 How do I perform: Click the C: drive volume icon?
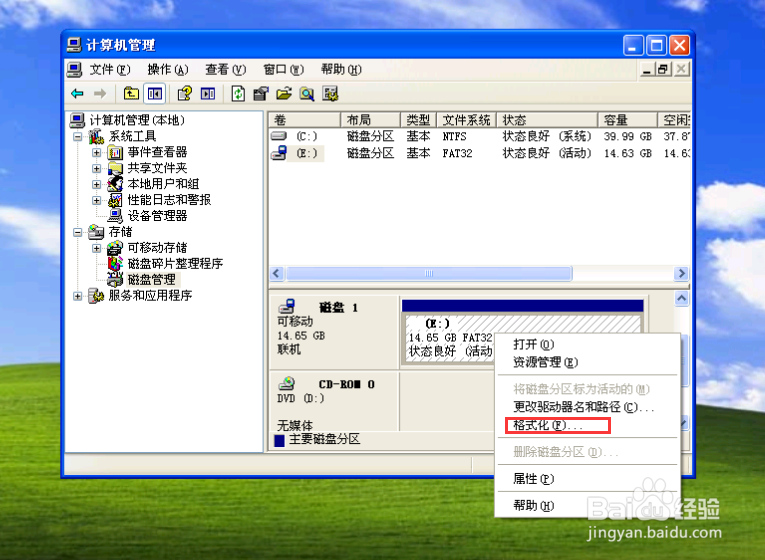tap(279, 136)
